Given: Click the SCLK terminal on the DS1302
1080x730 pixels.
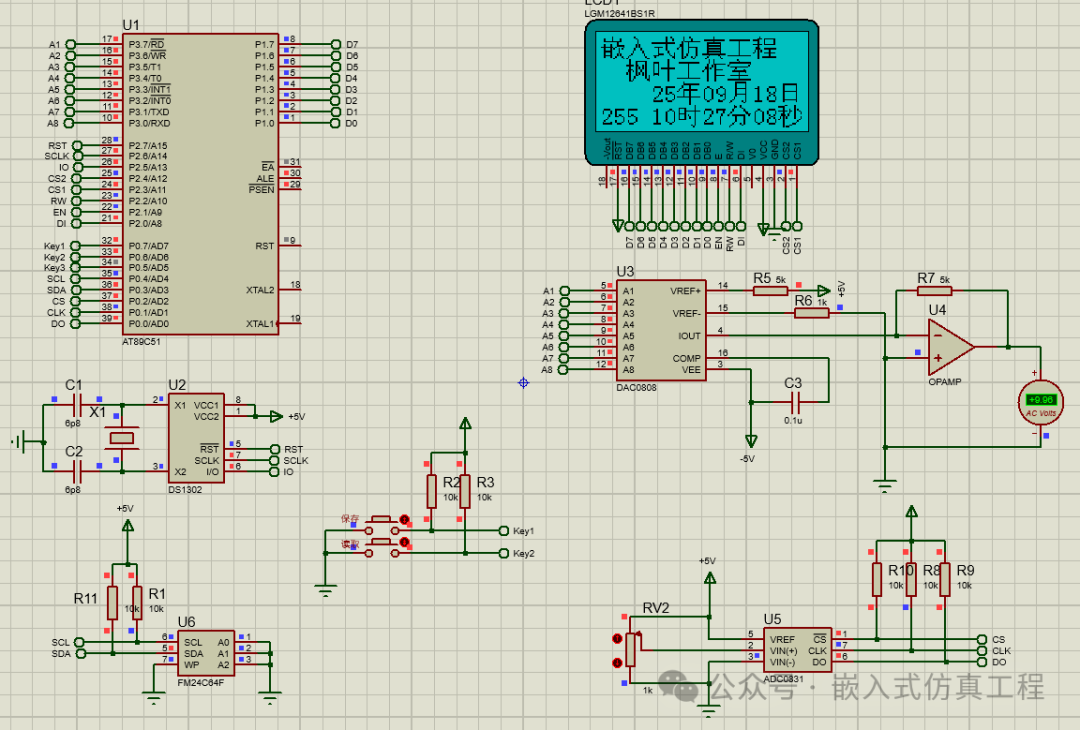Looking at the screenshot, I should [275, 461].
